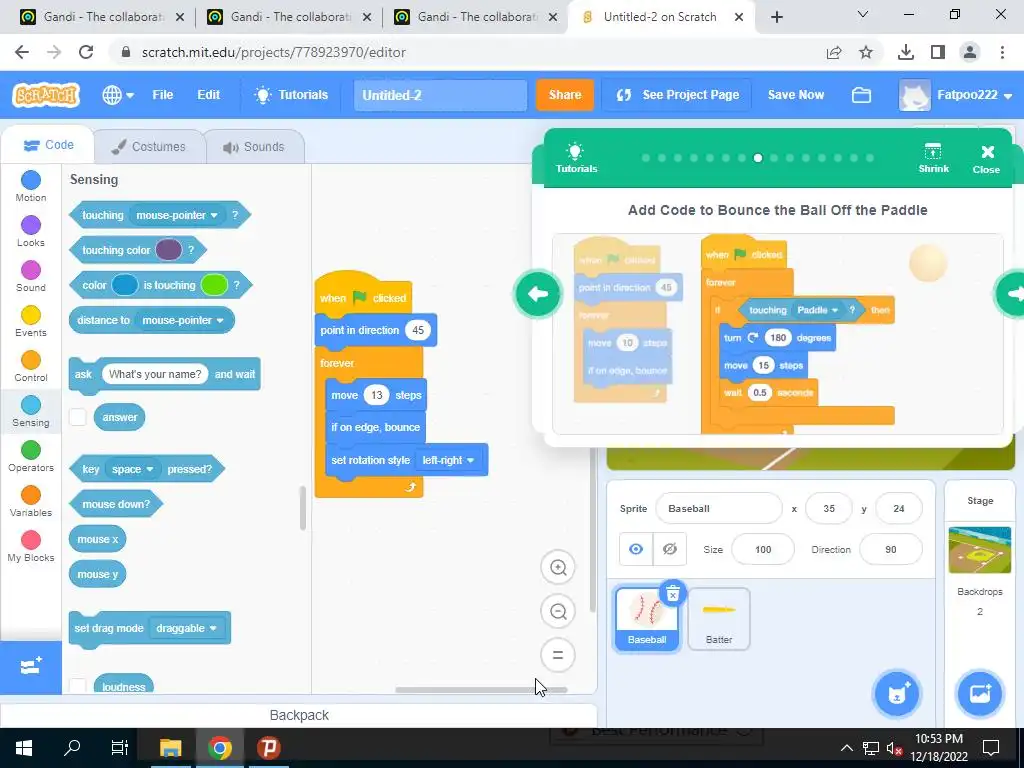The image size is (1024, 768).
Task: Shrink the tutorial card
Action: [x=933, y=157]
